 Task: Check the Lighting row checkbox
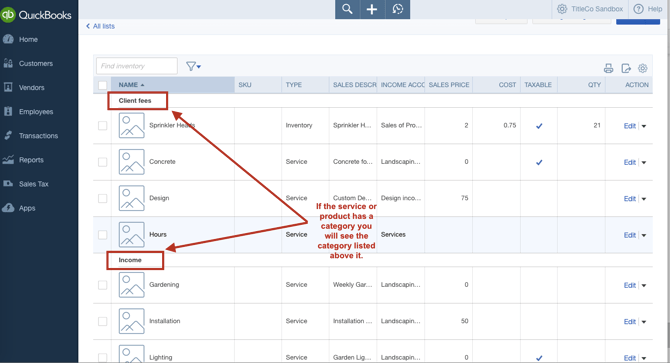click(103, 357)
